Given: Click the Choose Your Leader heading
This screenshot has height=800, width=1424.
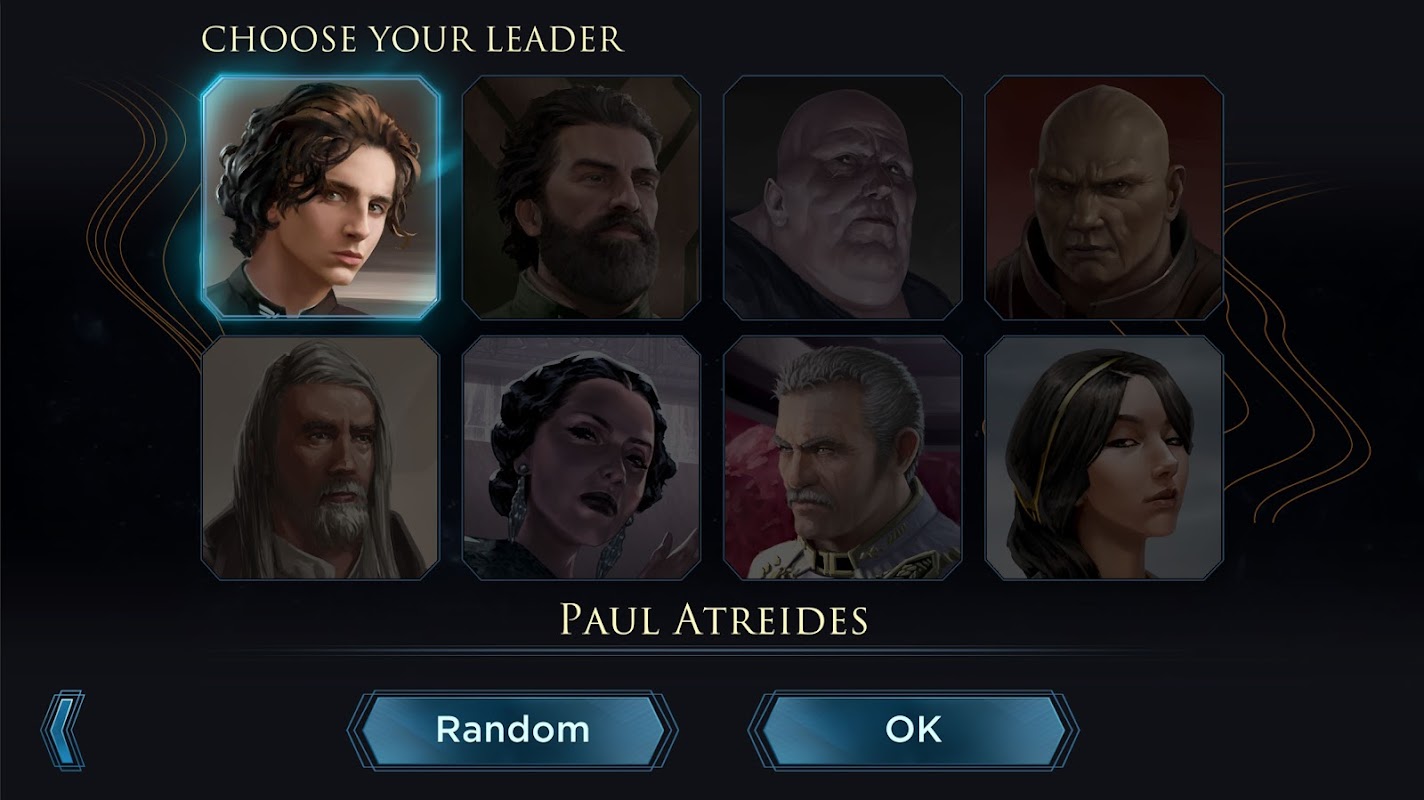Looking at the screenshot, I should (x=412, y=39).
